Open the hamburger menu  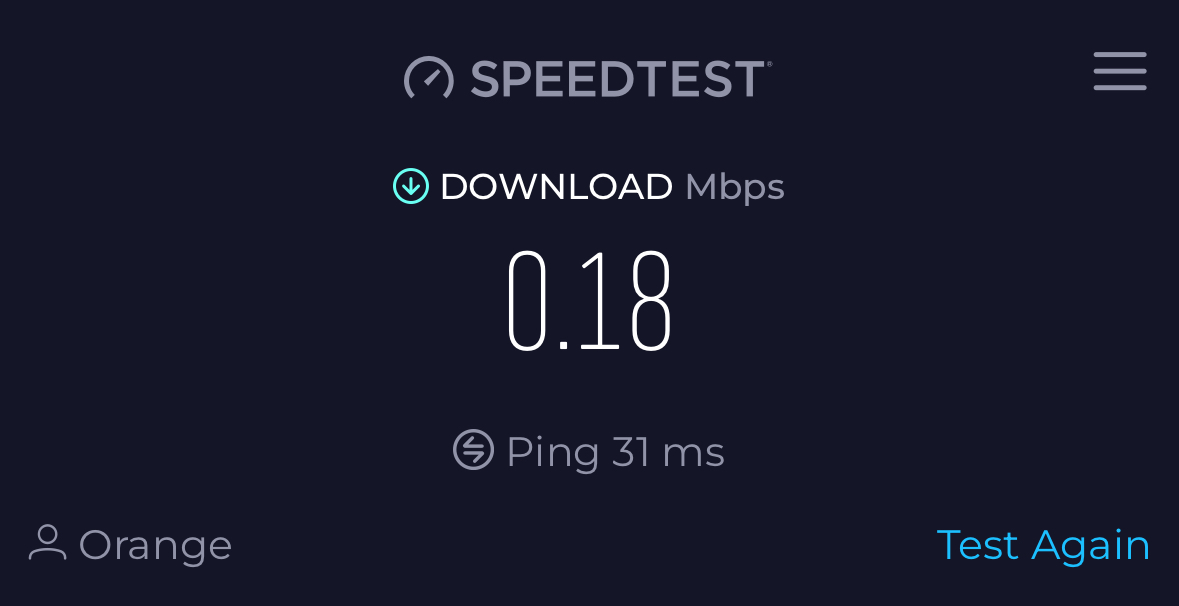click(x=1120, y=71)
